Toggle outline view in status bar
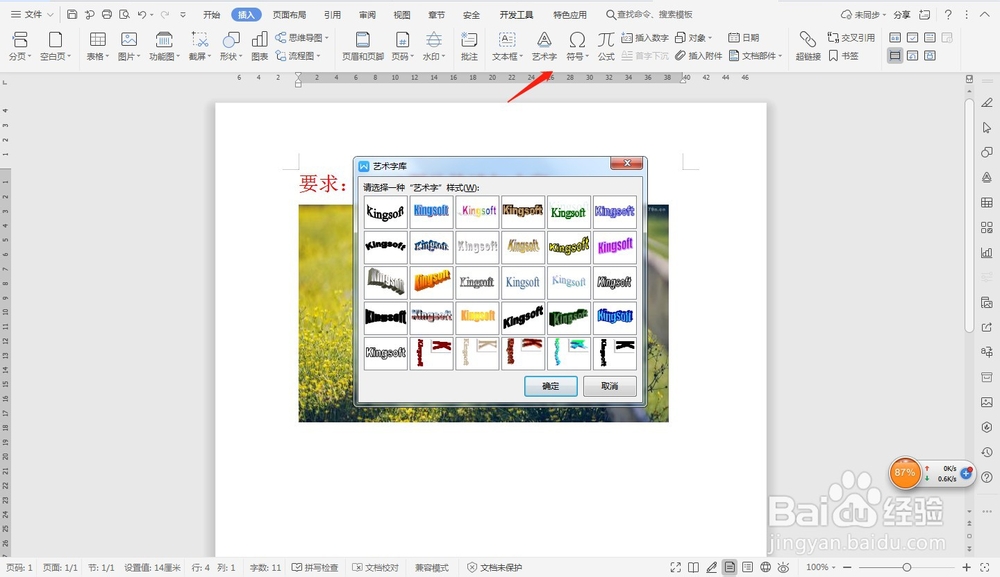The height and width of the screenshot is (577, 1000). tap(747, 567)
